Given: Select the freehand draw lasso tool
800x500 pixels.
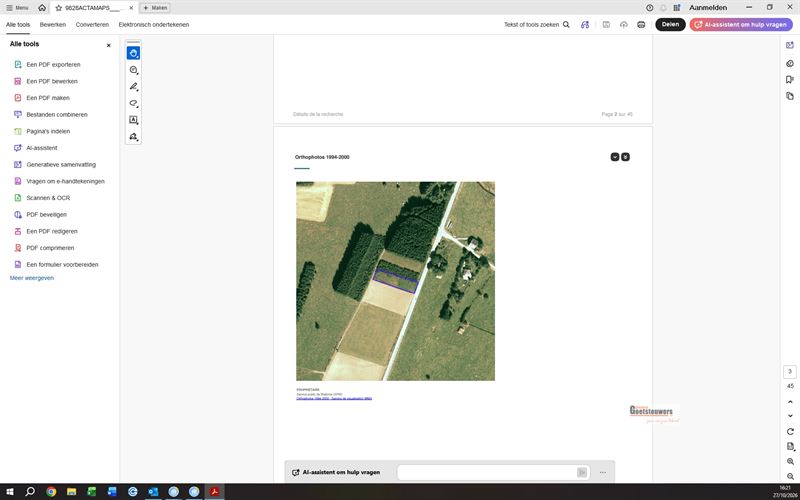Looking at the screenshot, I should pos(133,103).
